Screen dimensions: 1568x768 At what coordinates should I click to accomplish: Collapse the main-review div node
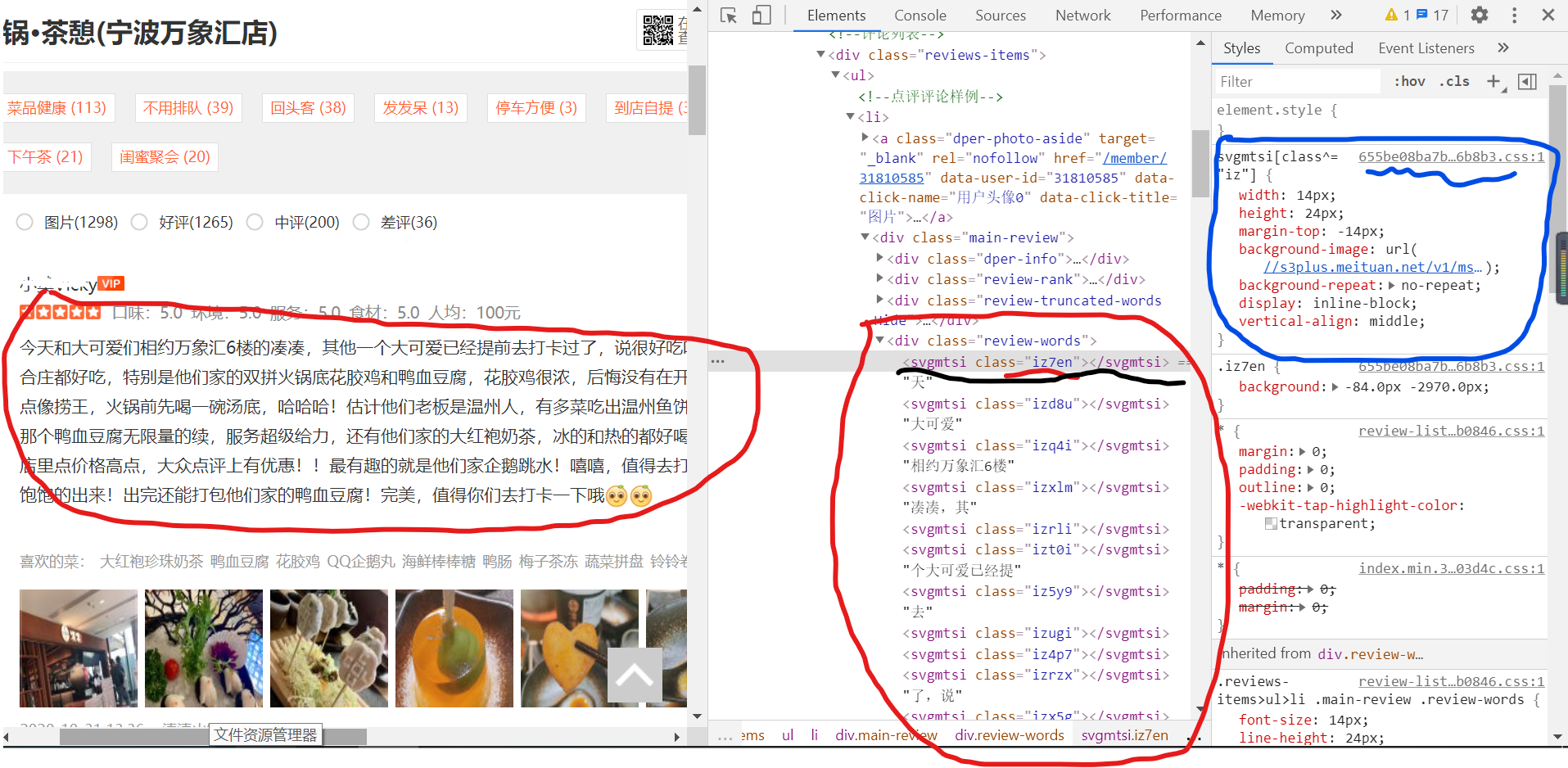tap(865, 237)
